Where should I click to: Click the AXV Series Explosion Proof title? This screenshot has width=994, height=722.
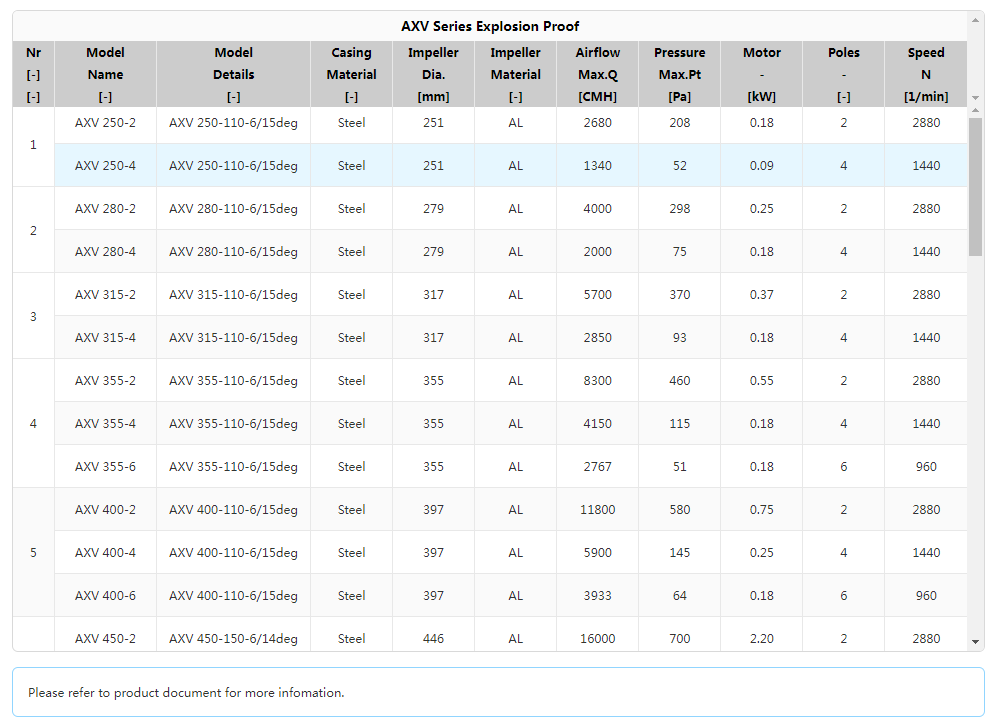tap(490, 26)
